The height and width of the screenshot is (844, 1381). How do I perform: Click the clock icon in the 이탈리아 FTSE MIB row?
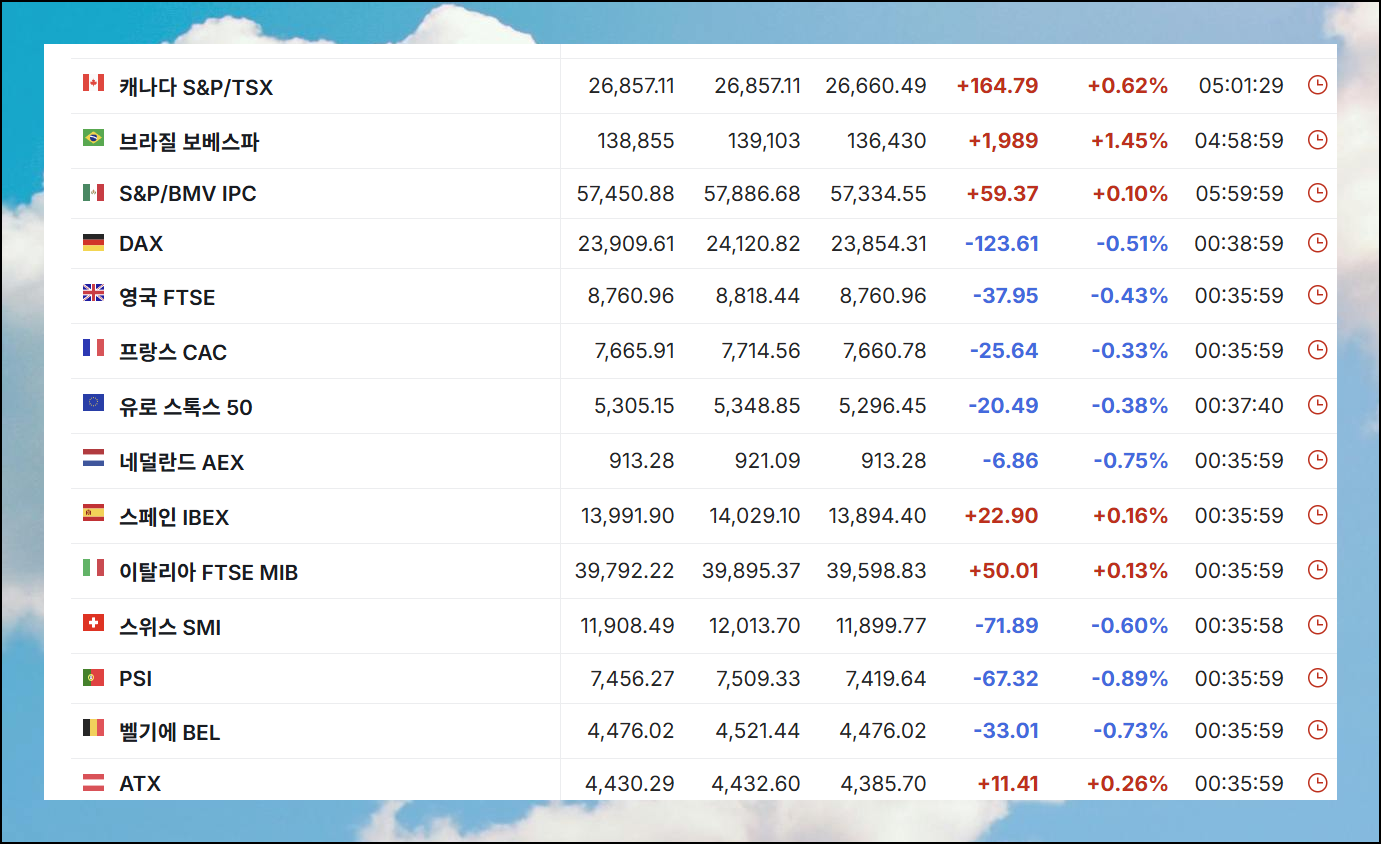click(x=1317, y=570)
